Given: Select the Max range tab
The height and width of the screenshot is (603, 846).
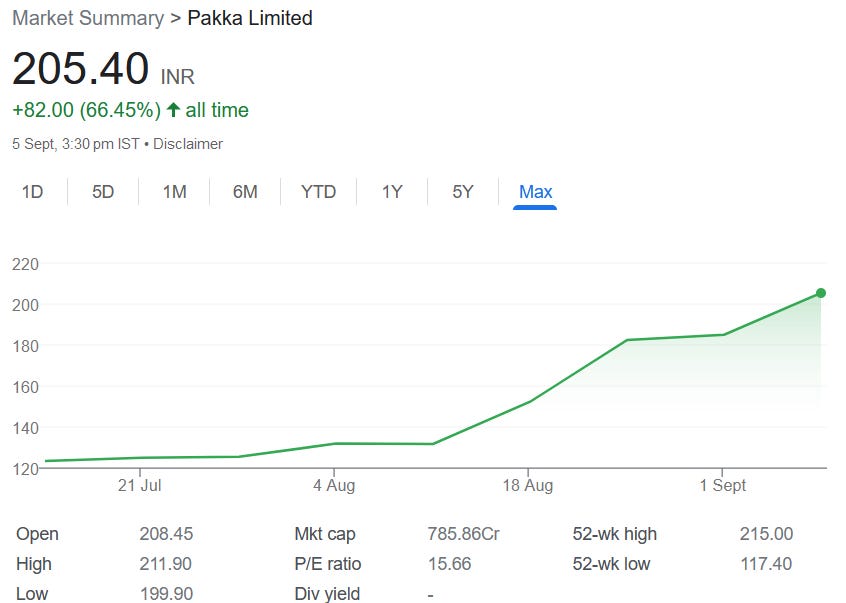Looking at the screenshot, I should 535,191.
